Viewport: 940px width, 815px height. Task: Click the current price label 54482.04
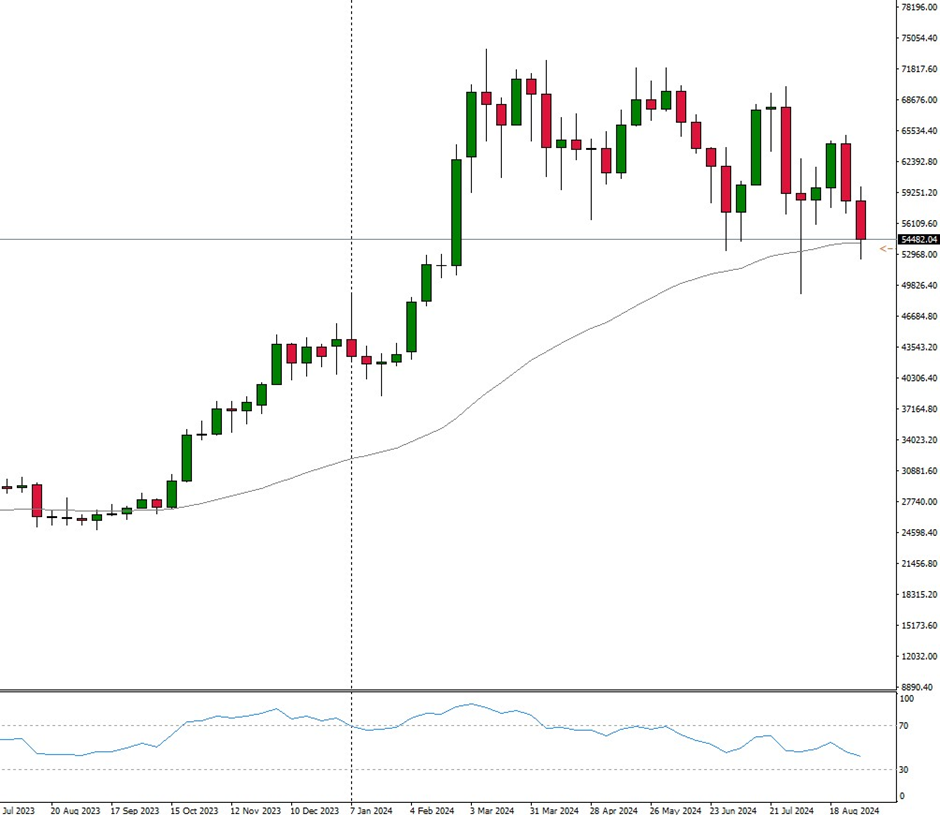918,240
